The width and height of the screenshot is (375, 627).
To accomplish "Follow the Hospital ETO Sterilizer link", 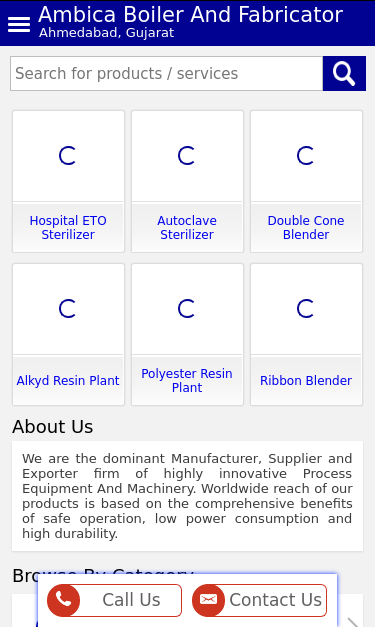I will (68, 228).
